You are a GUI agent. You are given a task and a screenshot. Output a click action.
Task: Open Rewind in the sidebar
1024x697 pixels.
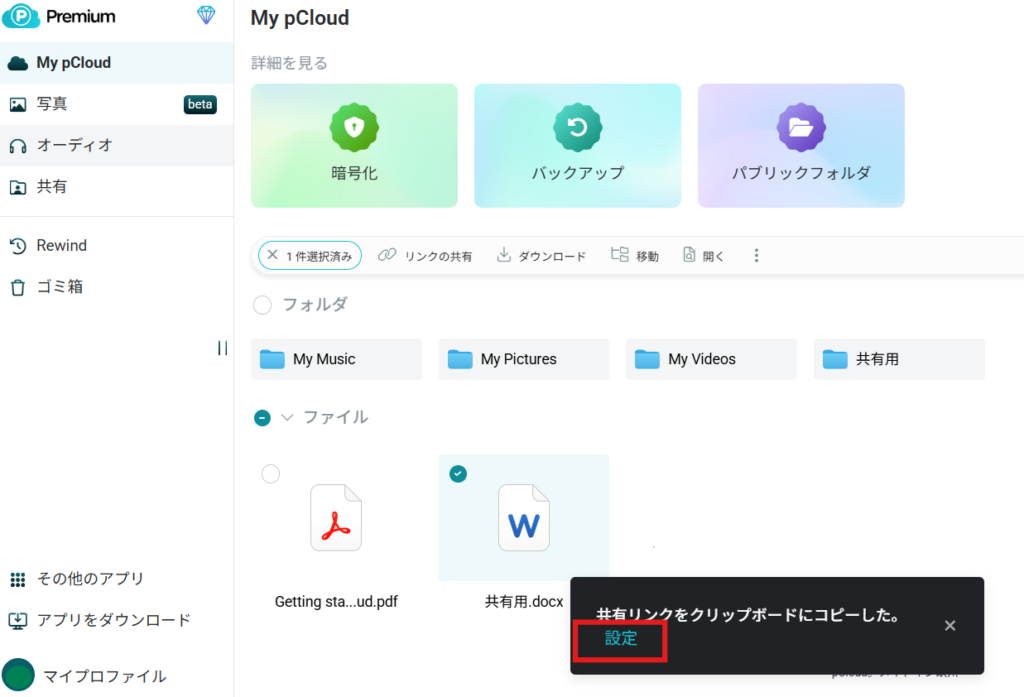pos(61,246)
